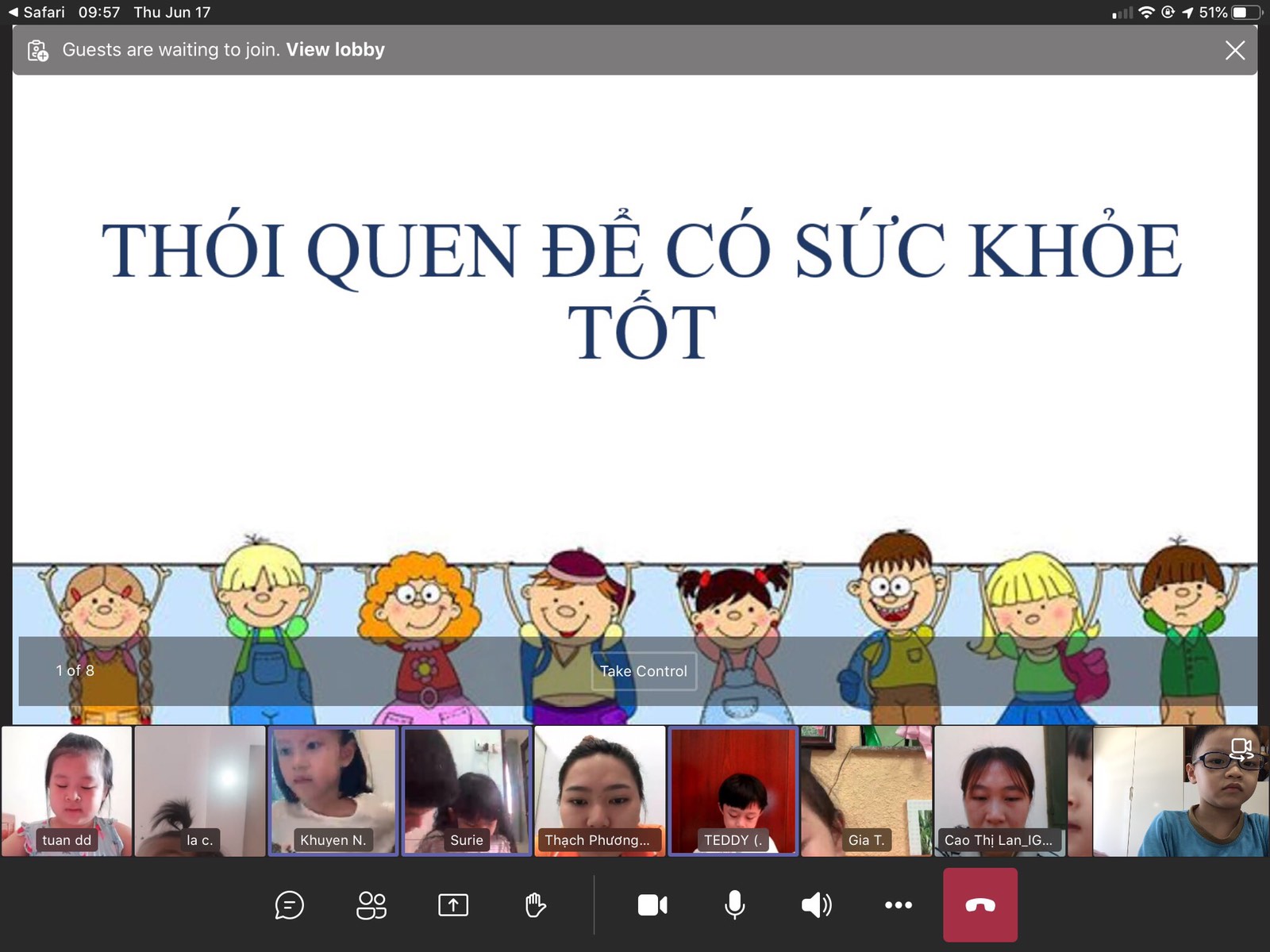This screenshot has width=1270, height=952.
Task: Select tuan dd's video tile
Action: 67,790
